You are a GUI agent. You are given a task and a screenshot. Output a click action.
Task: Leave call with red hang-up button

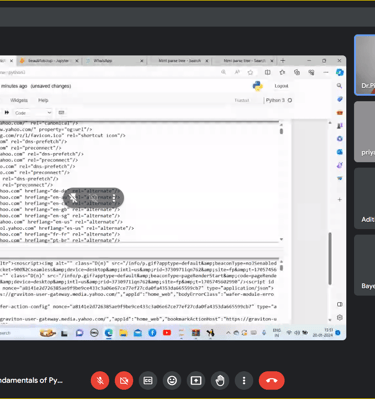tap(272, 380)
